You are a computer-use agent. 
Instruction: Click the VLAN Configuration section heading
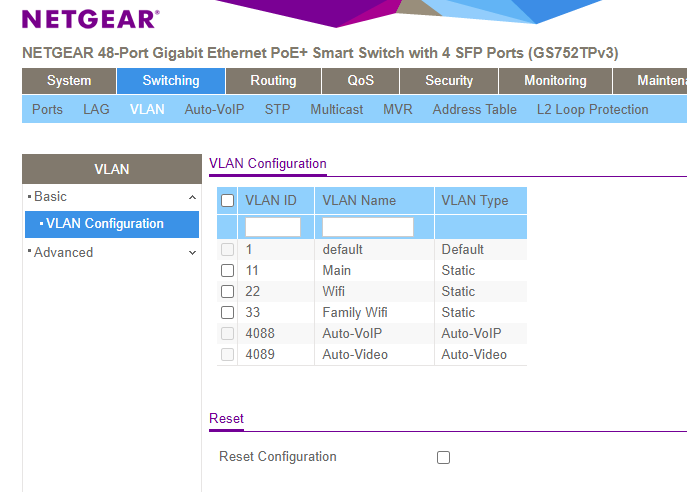coord(268,164)
